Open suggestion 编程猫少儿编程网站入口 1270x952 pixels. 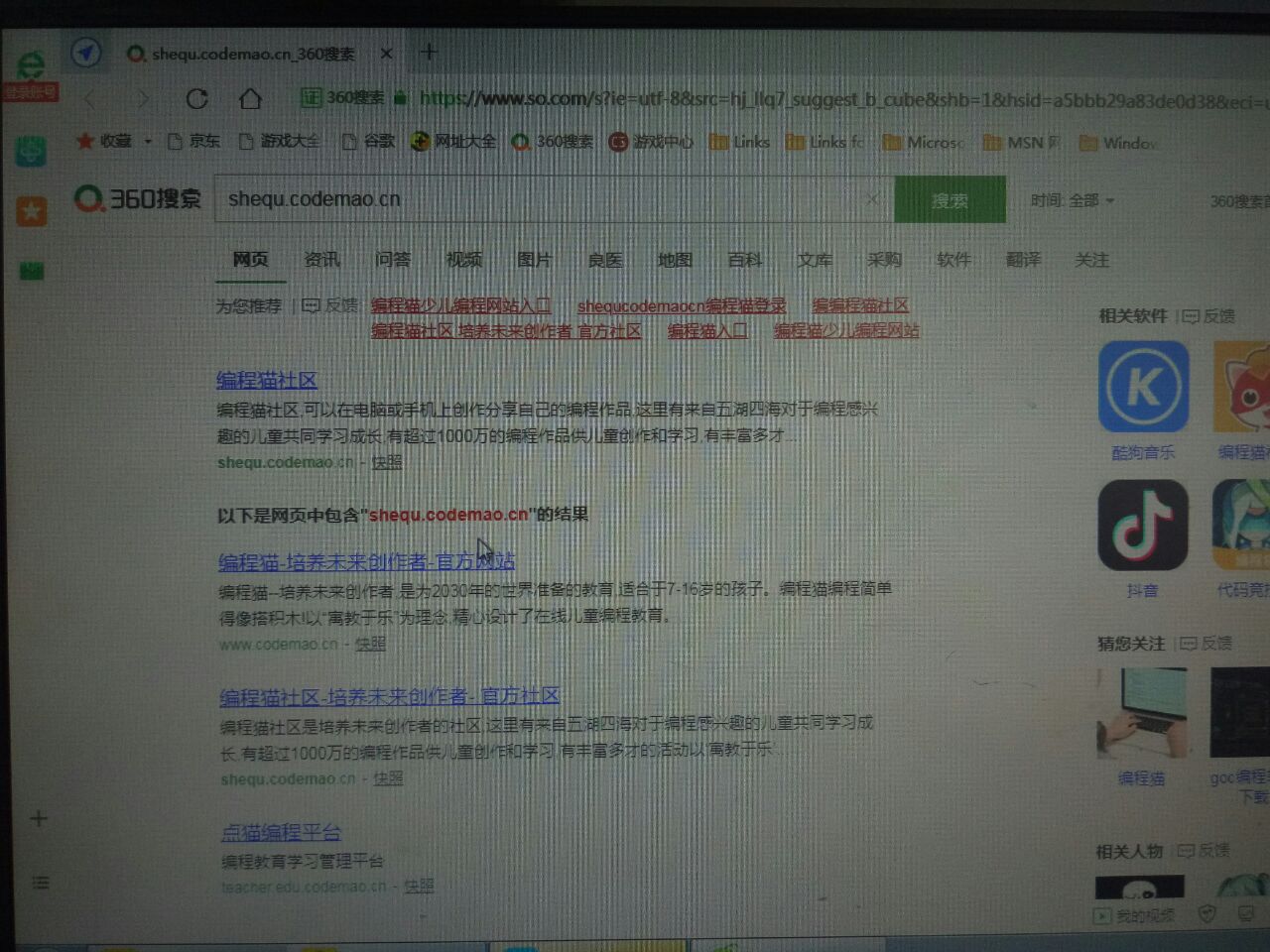pyautogui.click(x=460, y=305)
